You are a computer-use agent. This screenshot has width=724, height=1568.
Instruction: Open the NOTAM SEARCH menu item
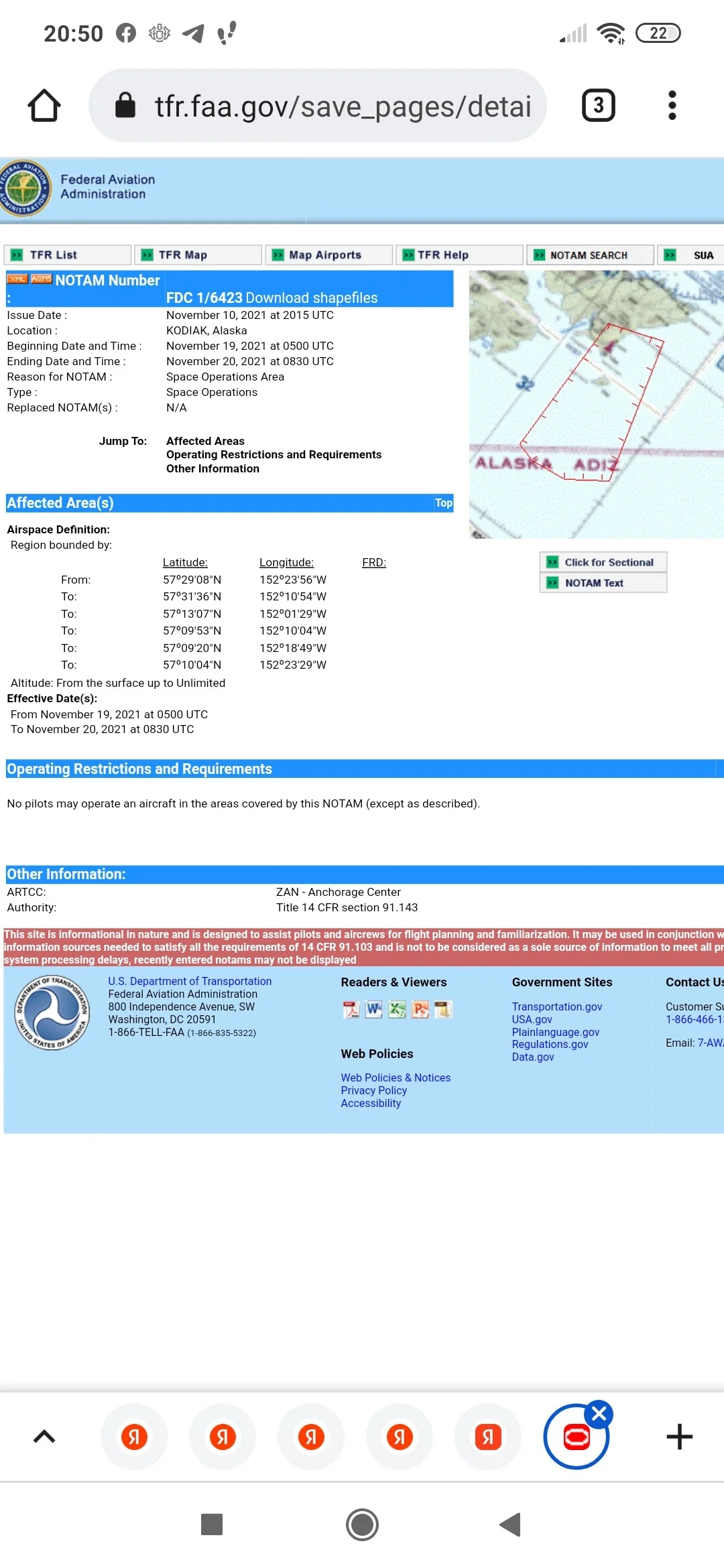[x=591, y=255]
